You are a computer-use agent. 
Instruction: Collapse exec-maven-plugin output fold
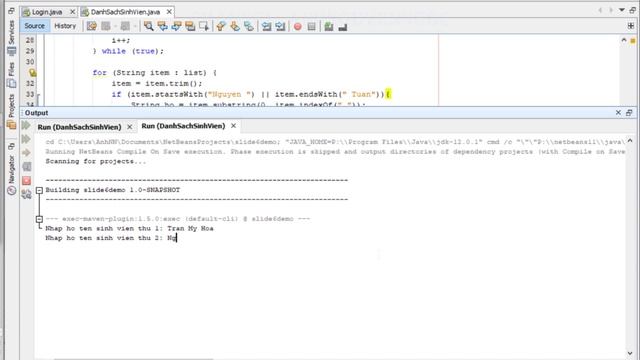point(39,219)
